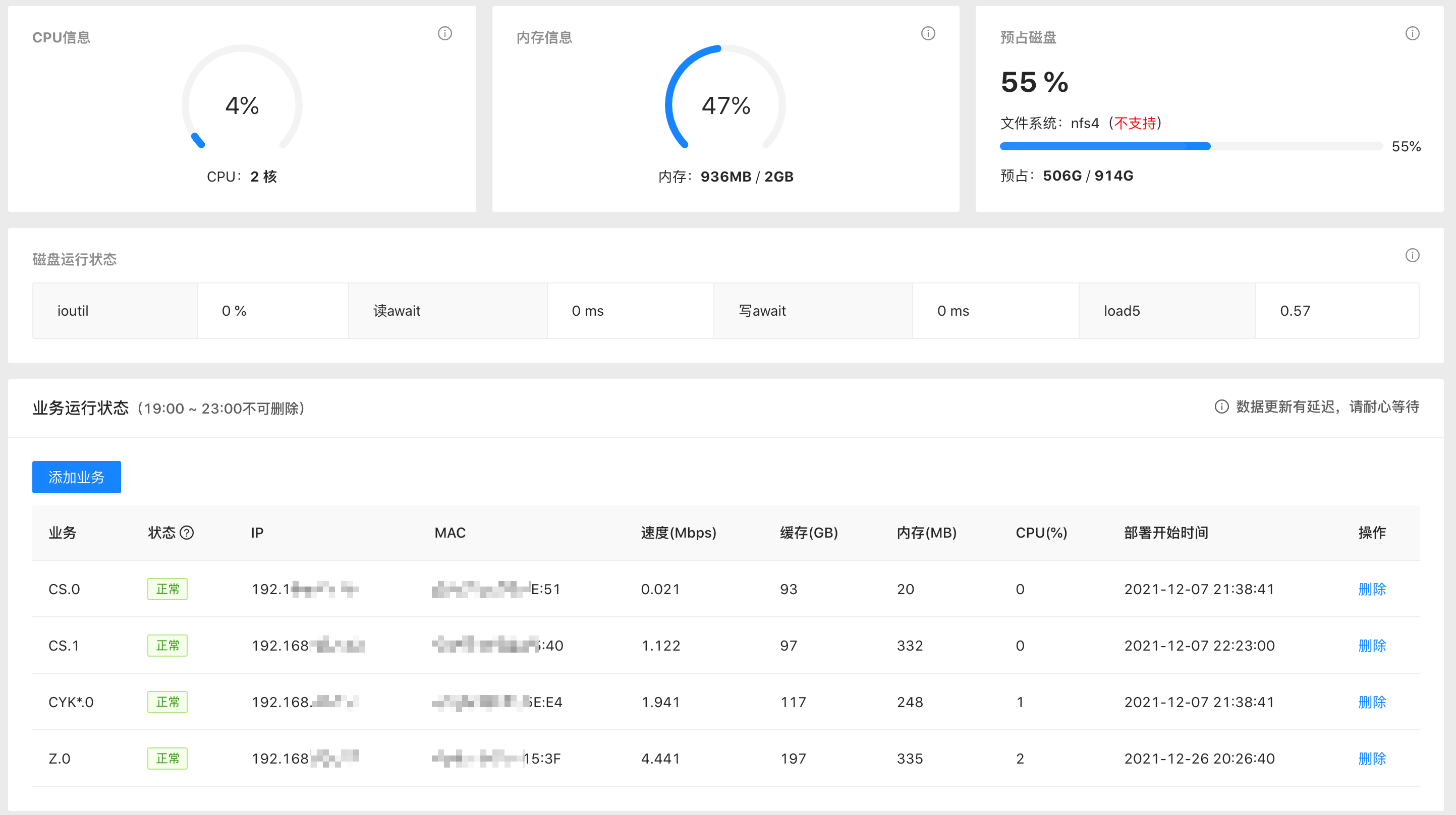Click the CPU 4% circular gauge
The width and height of the screenshot is (1456, 815).
242,104
